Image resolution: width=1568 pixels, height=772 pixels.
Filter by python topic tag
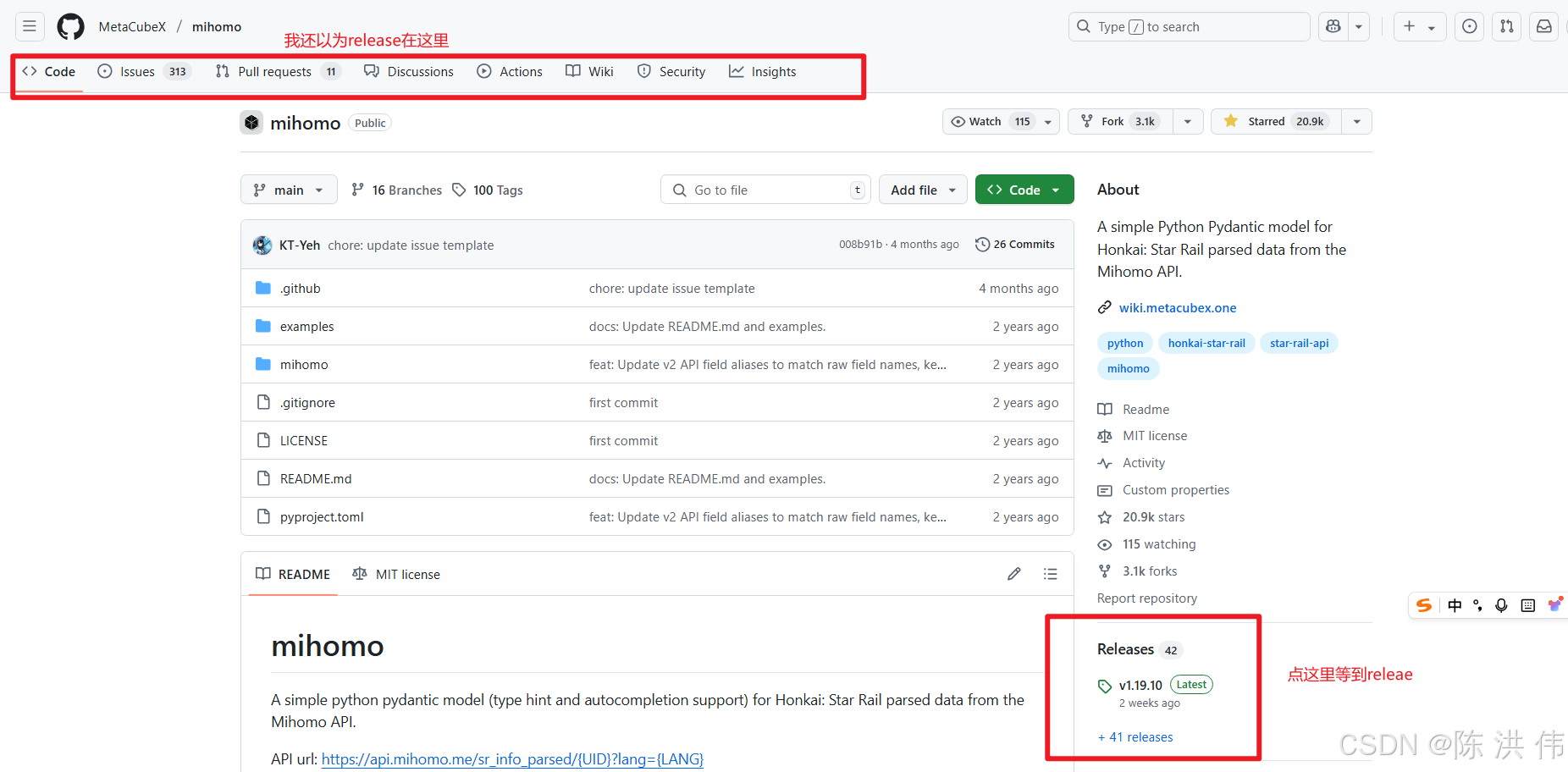point(1125,343)
